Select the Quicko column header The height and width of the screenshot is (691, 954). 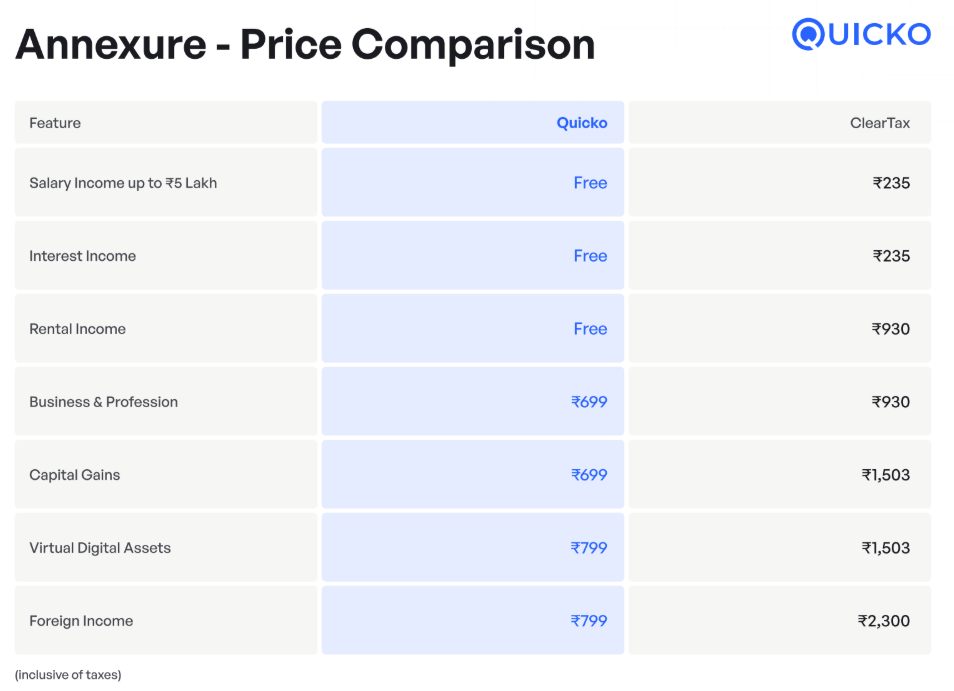[582, 123]
